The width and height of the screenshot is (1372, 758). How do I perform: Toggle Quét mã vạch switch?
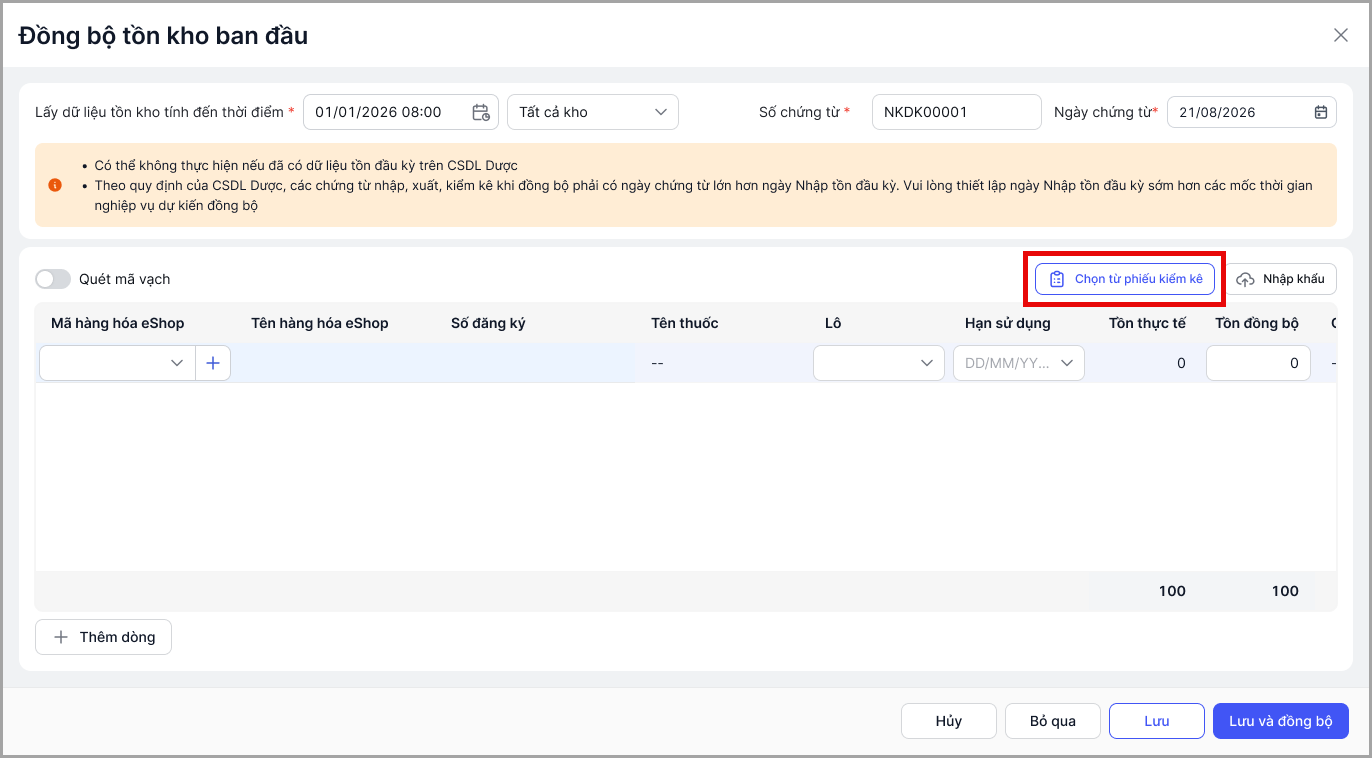point(53,279)
